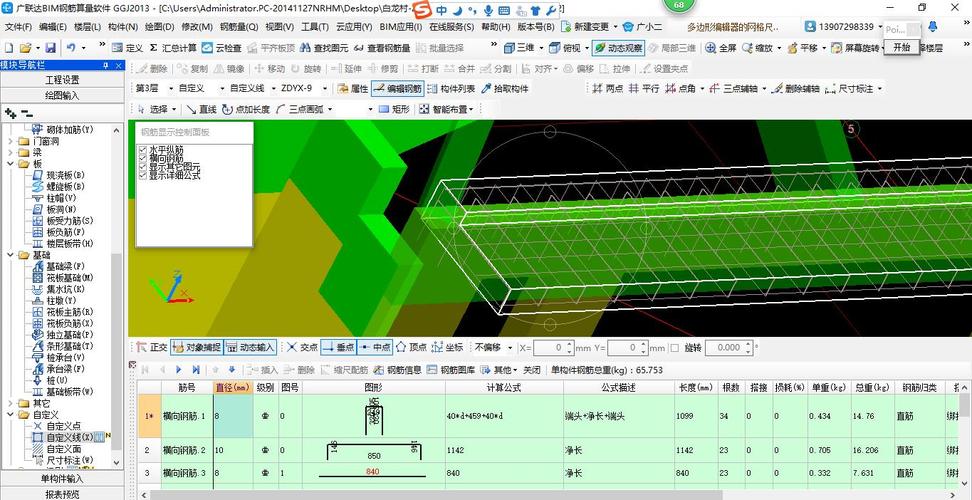This screenshot has height=500, width=972.
Task: Expand the 门窗洞 tree folder
Action: click(11, 141)
